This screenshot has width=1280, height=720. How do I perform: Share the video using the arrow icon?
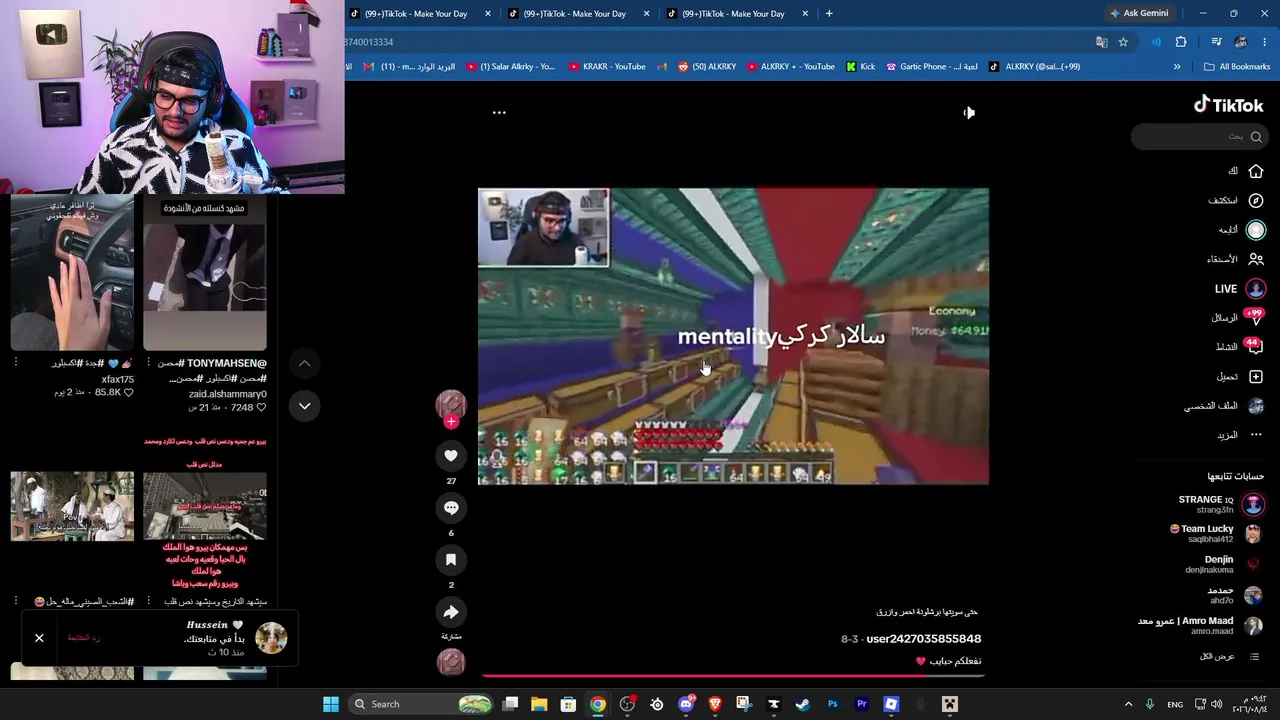pyautogui.click(x=451, y=612)
